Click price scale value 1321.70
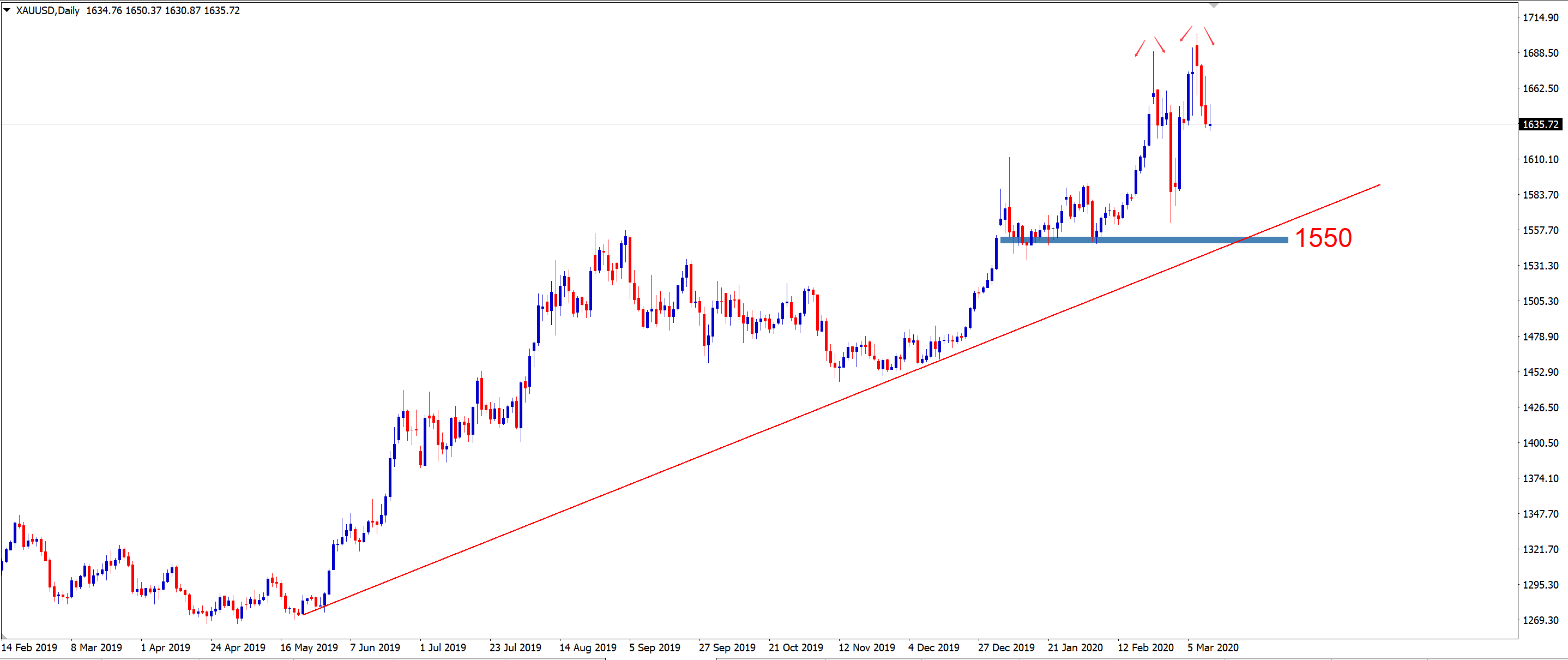The image size is (1568, 660). (x=1541, y=549)
